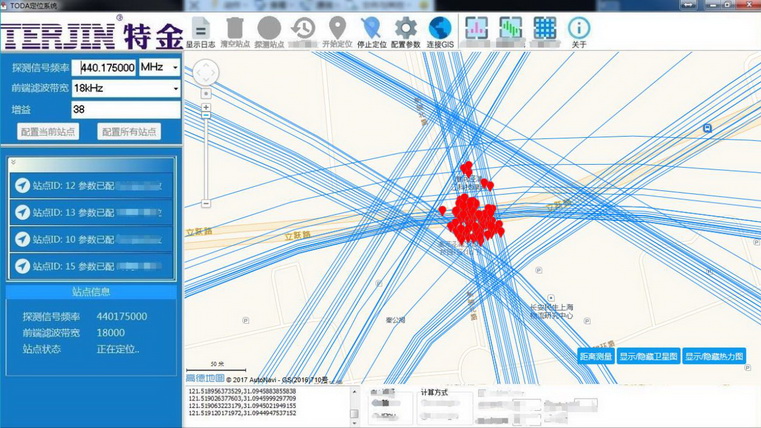Screen dimensions: 761x428
Task: Click the 增益 gain input field
Action: [125, 109]
